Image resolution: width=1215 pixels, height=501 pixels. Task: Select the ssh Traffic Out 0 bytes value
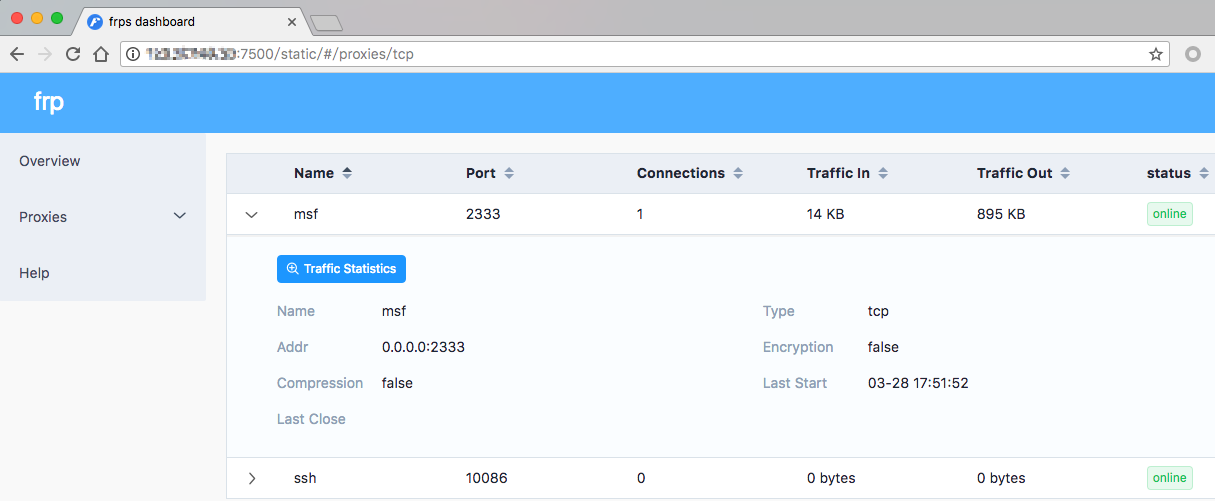pos(1001,478)
